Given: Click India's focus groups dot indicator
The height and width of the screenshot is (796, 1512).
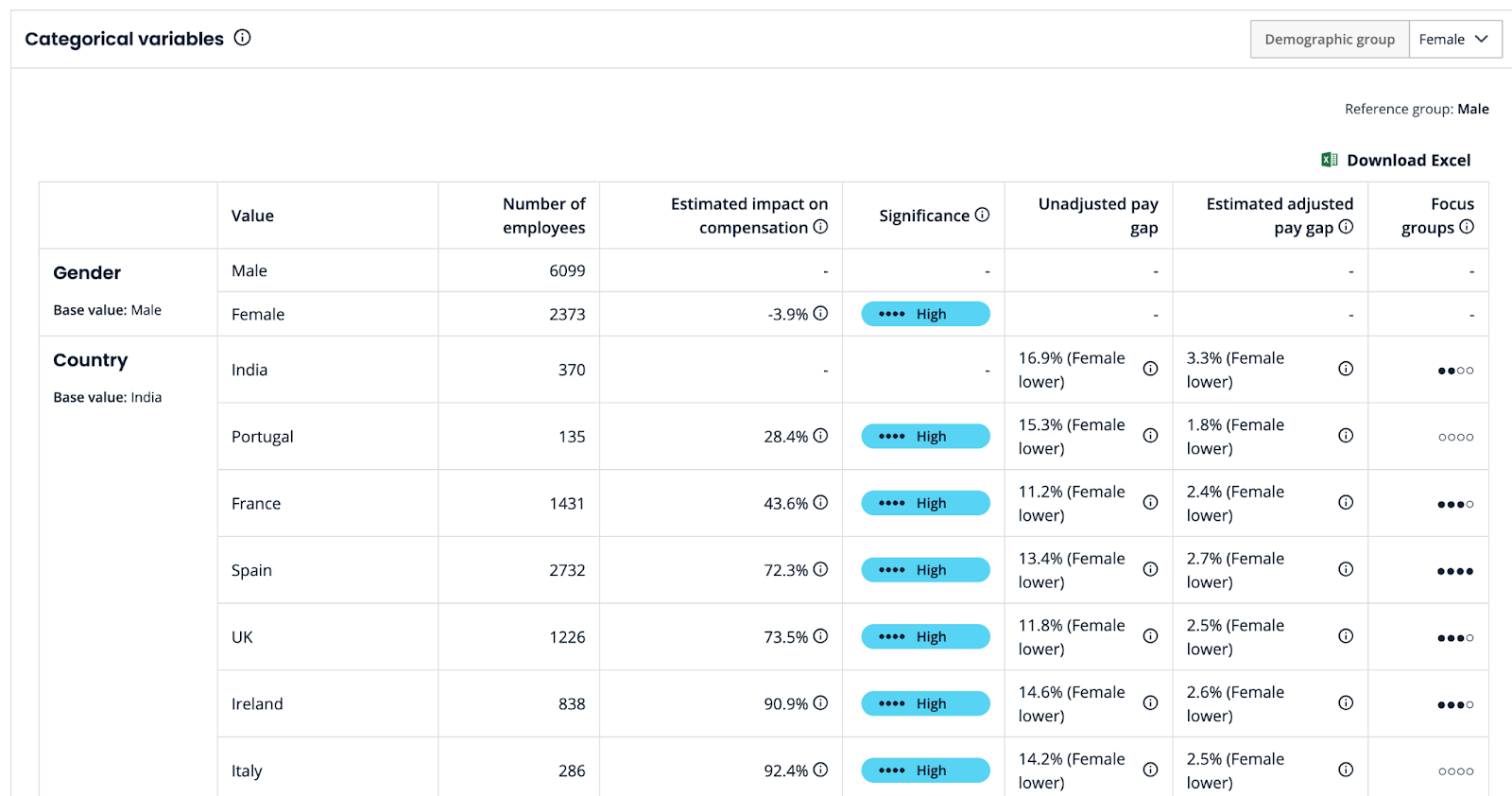Looking at the screenshot, I should pyautogui.click(x=1454, y=371).
